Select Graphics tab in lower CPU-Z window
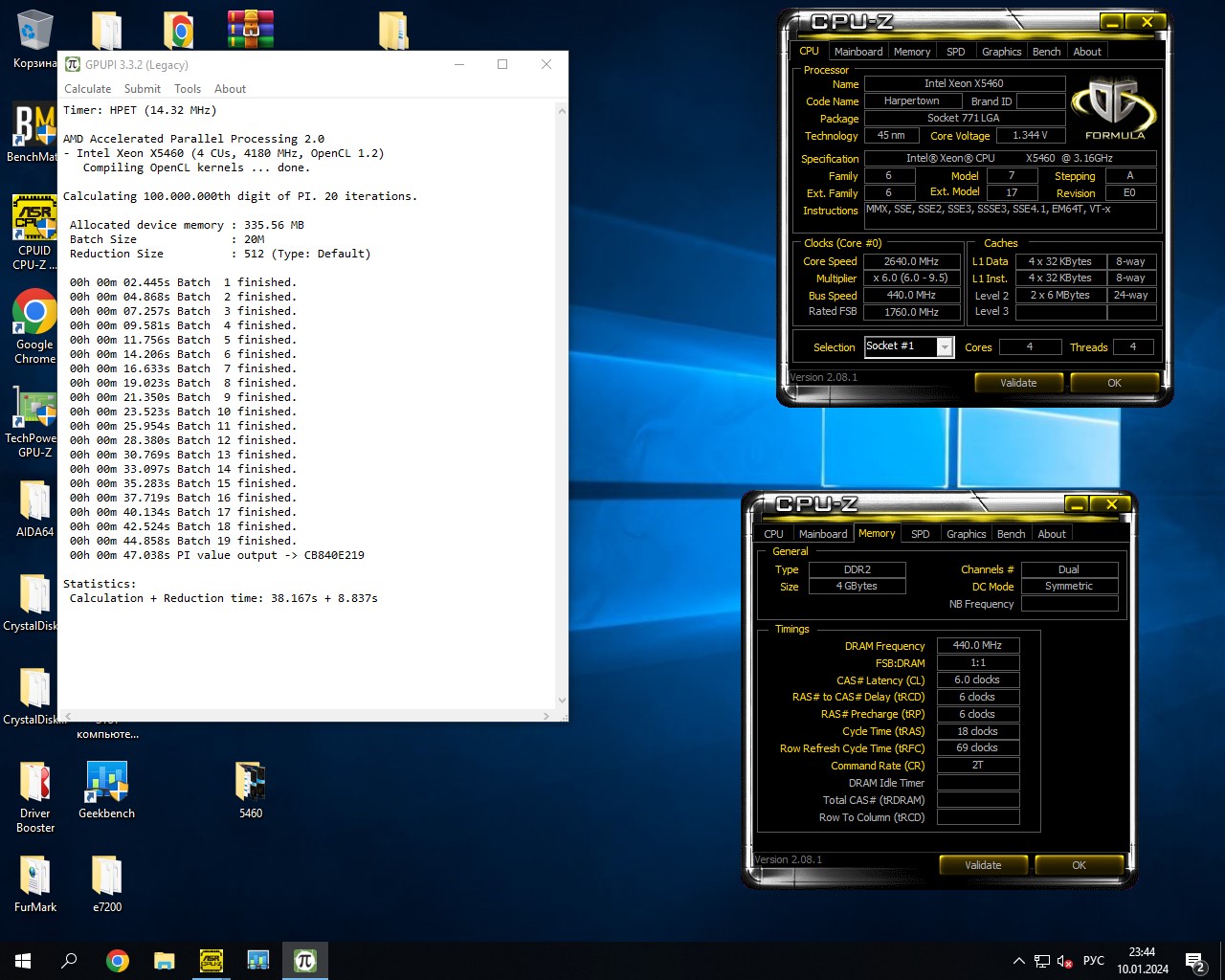1225x980 pixels. [966, 534]
